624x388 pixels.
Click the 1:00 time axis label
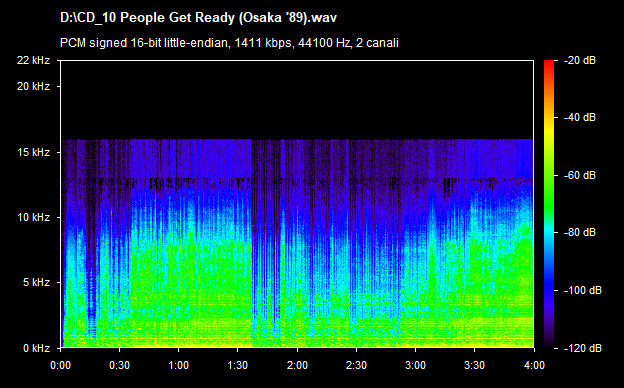(x=178, y=365)
